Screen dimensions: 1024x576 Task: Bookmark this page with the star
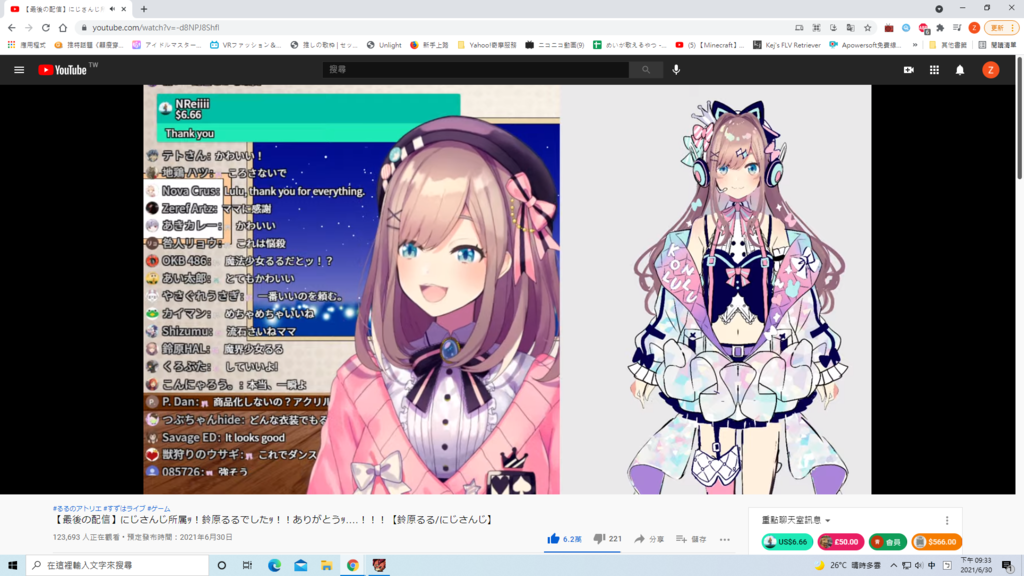867,27
